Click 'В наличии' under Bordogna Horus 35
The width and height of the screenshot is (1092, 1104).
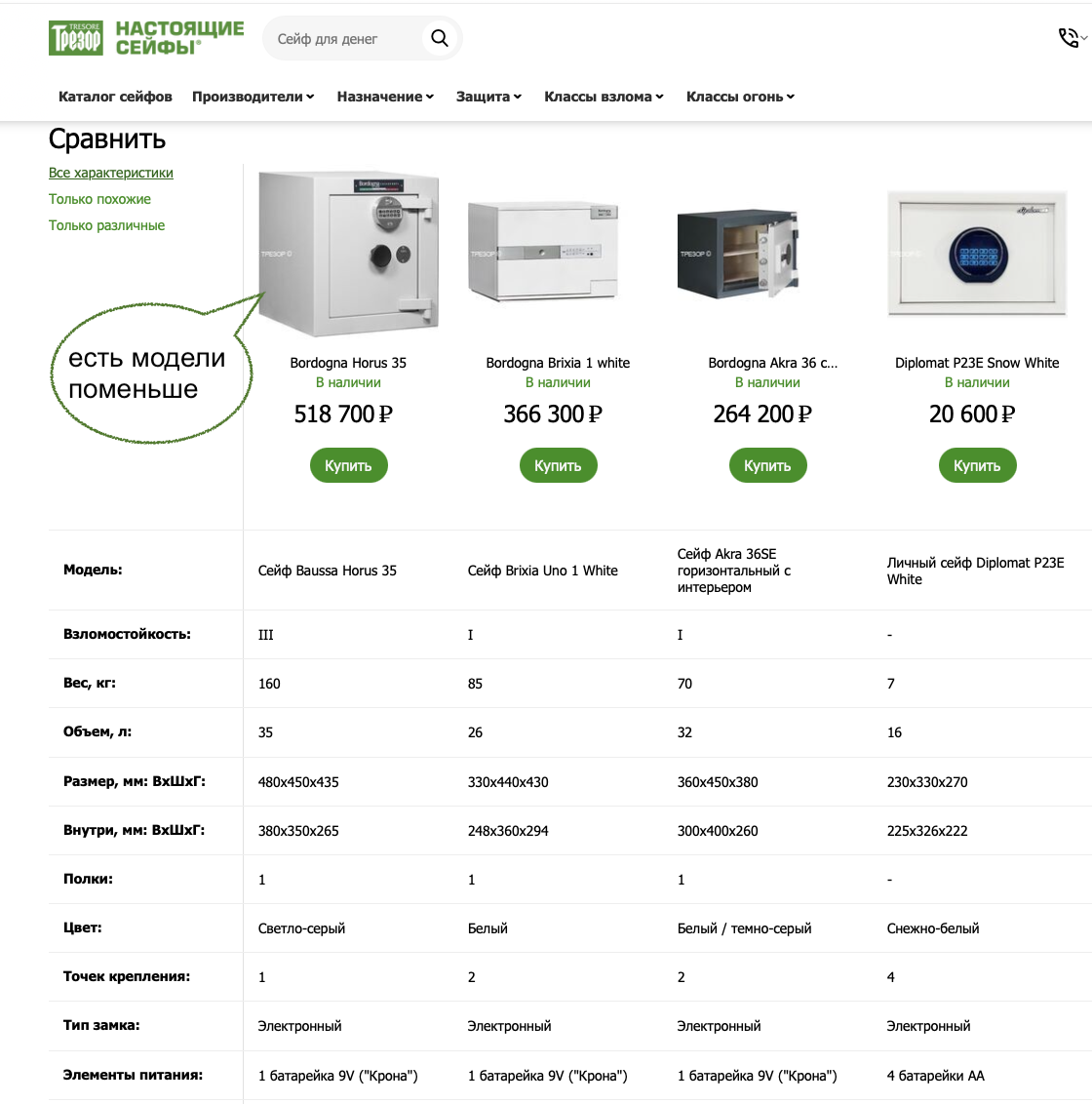click(x=348, y=382)
